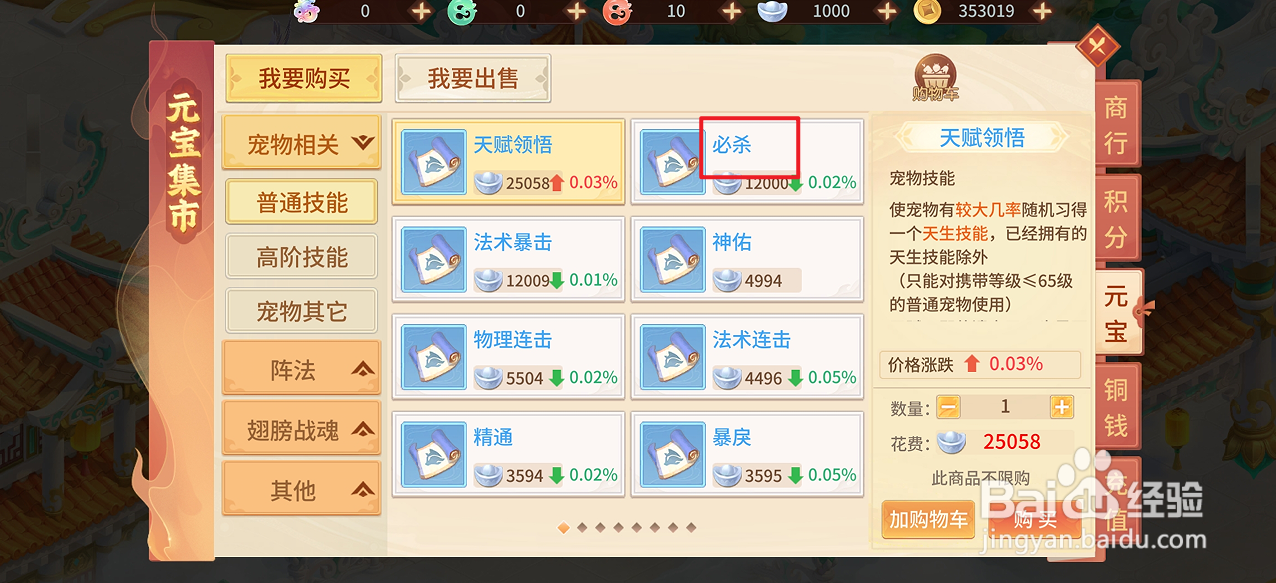
Task: Select 高阶技能 subcategory
Action: (x=302, y=257)
